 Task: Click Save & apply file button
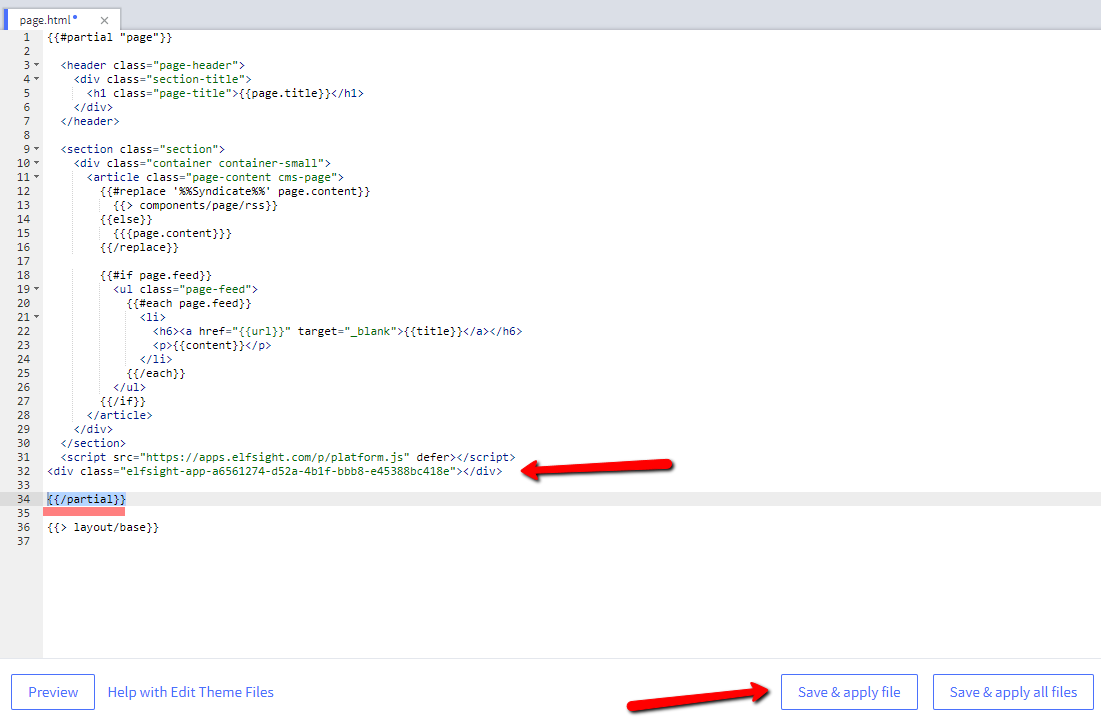click(x=849, y=692)
